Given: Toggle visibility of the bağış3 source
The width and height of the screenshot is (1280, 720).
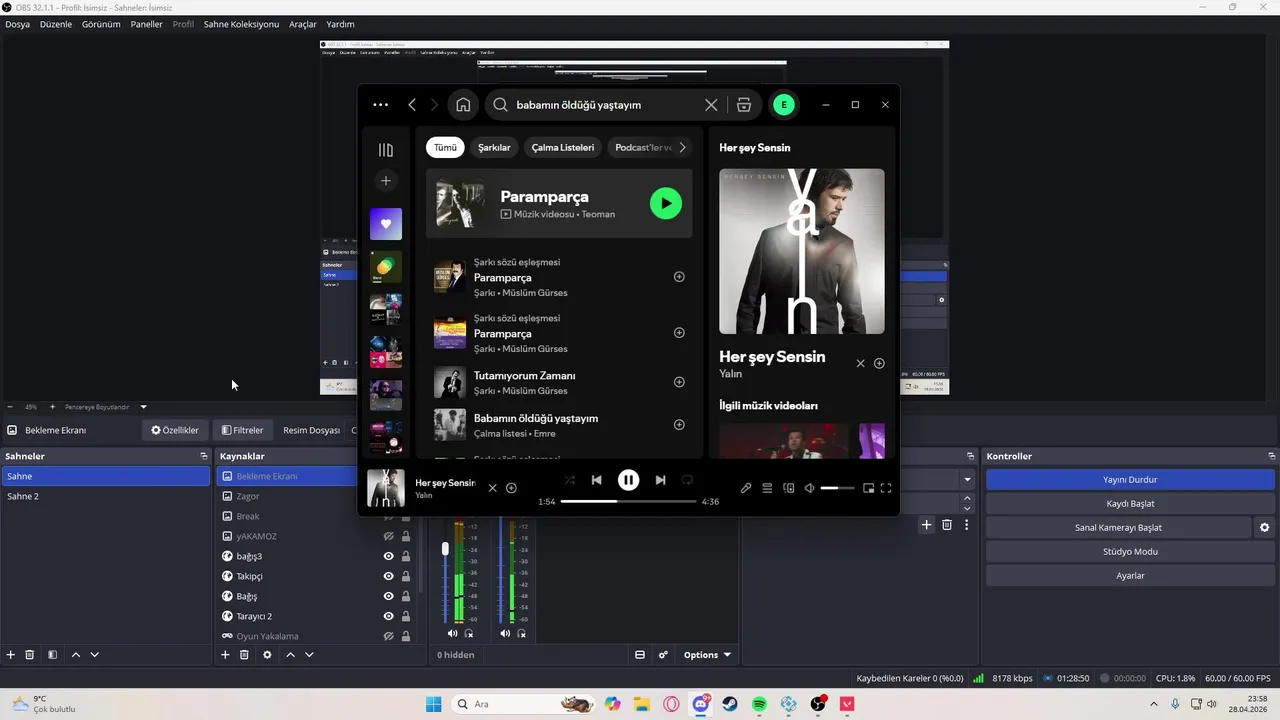Looking at the screenshot, I should [x=389, y=556].
